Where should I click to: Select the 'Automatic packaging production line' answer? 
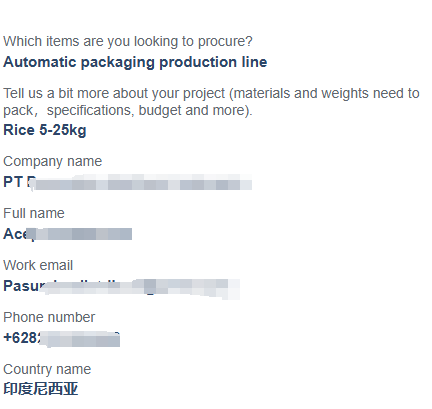pos(135,62)
